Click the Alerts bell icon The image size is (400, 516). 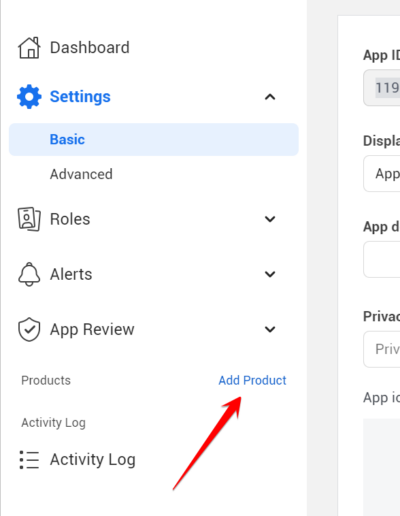coord(29,274)
